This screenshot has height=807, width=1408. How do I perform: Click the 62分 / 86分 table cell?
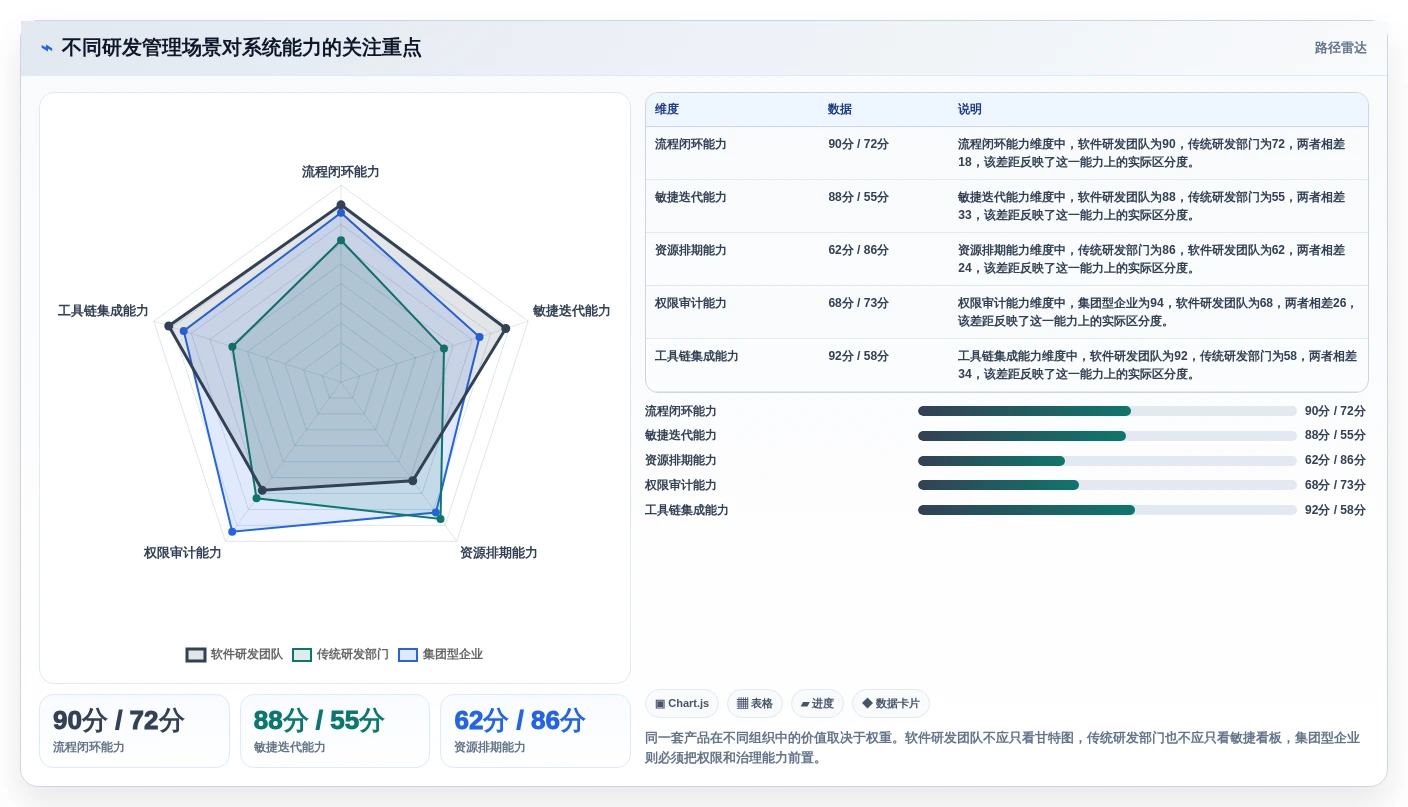coord(858,250)
